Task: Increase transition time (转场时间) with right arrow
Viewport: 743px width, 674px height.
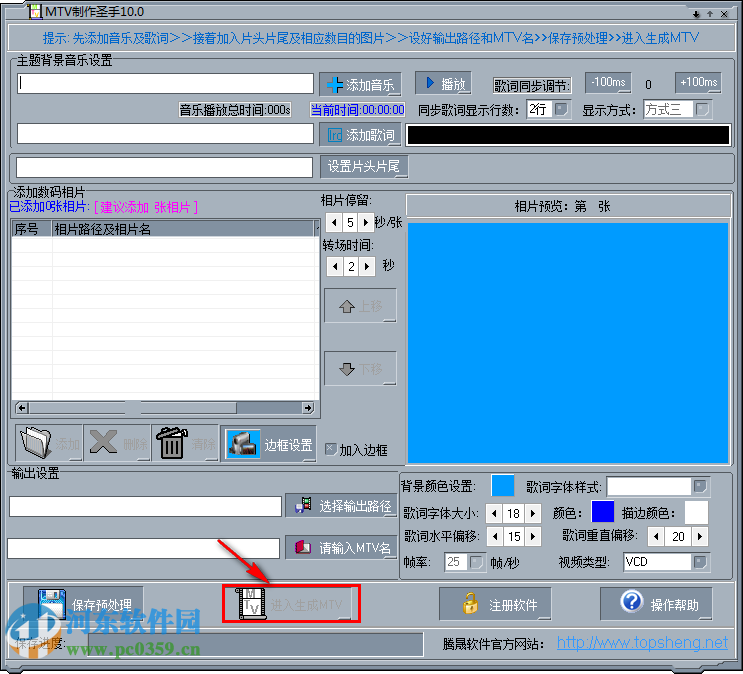Action: [x=367, y=266]
